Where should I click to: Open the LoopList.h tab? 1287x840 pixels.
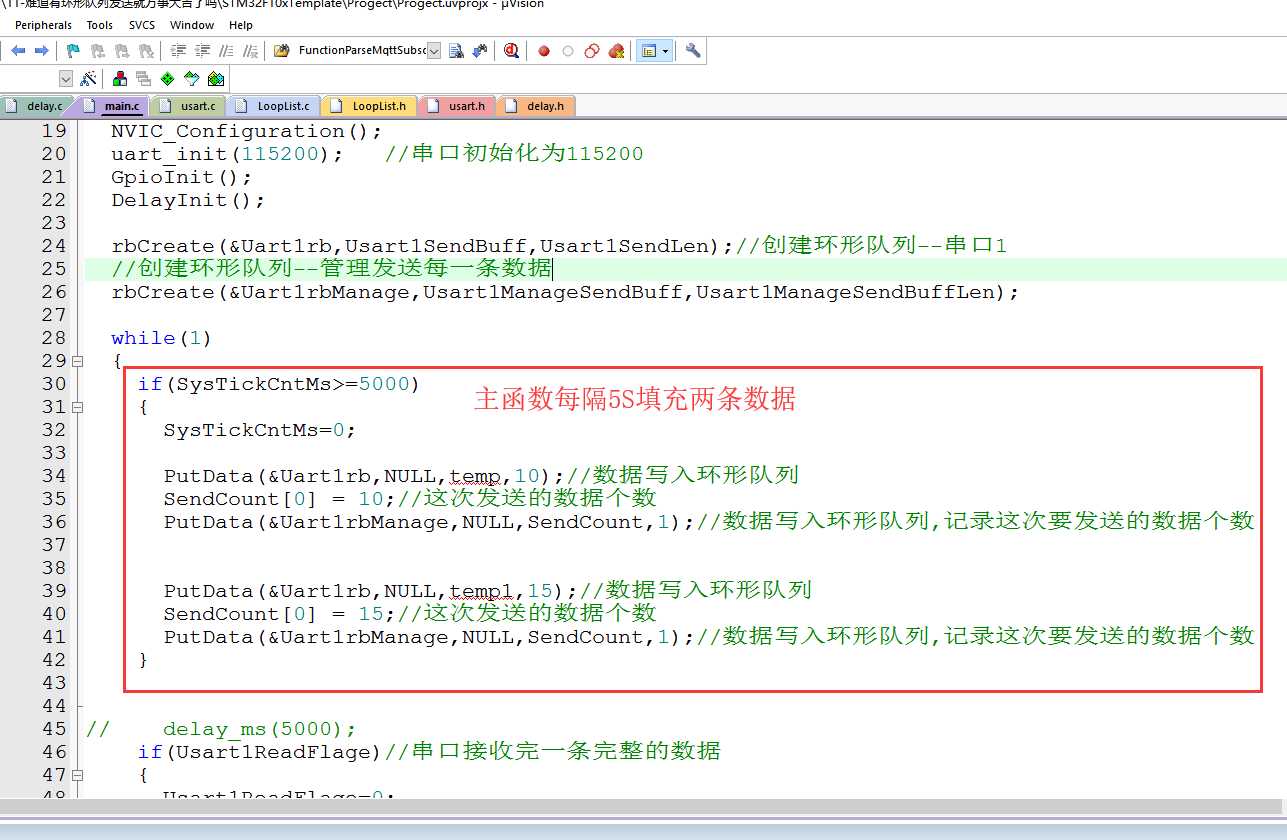371,106
